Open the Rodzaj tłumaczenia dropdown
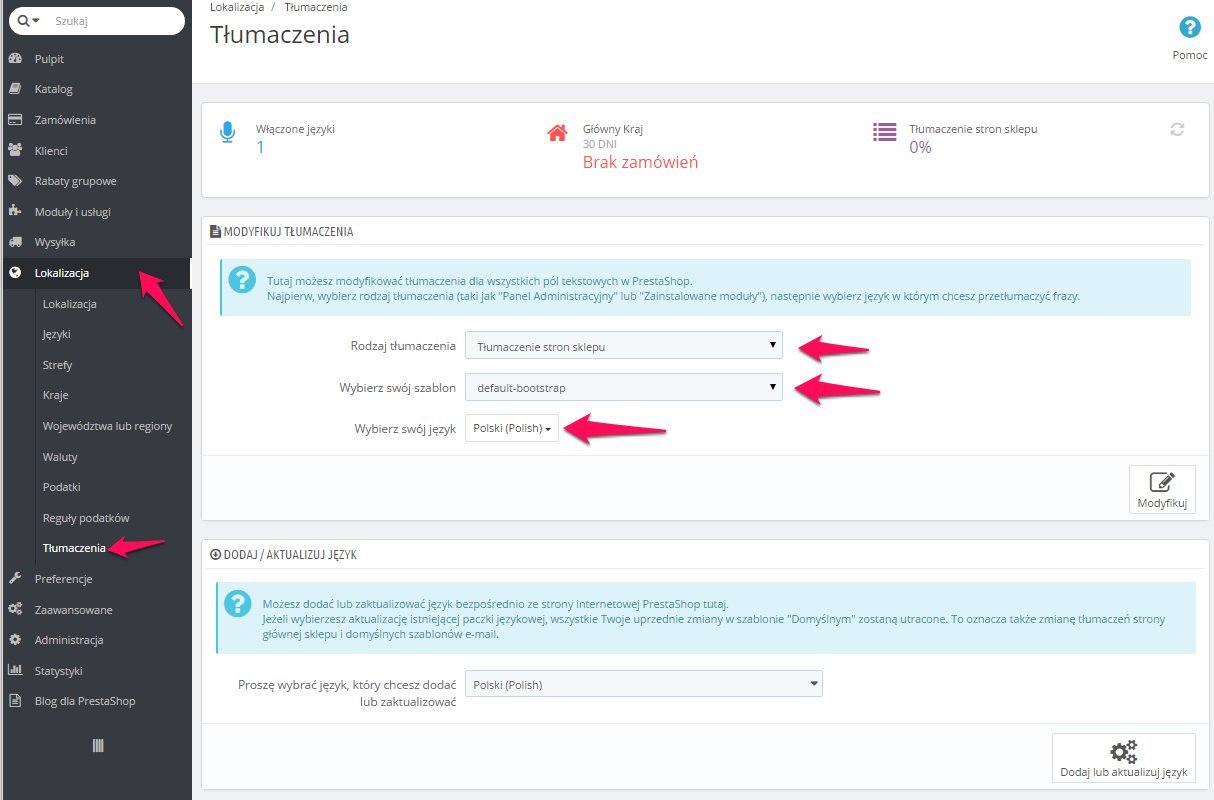Image resolution: width=1214 pixels, height=800 pixels. [x=624, y=346]
